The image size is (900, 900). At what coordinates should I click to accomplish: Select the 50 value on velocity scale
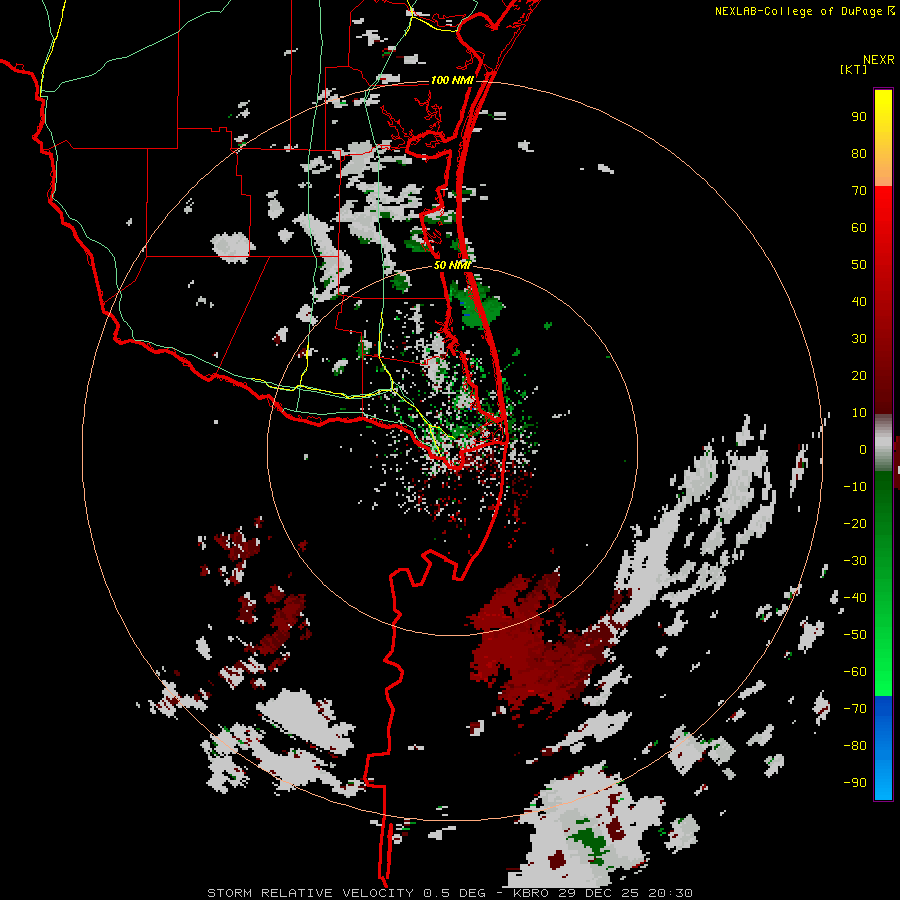859,265
